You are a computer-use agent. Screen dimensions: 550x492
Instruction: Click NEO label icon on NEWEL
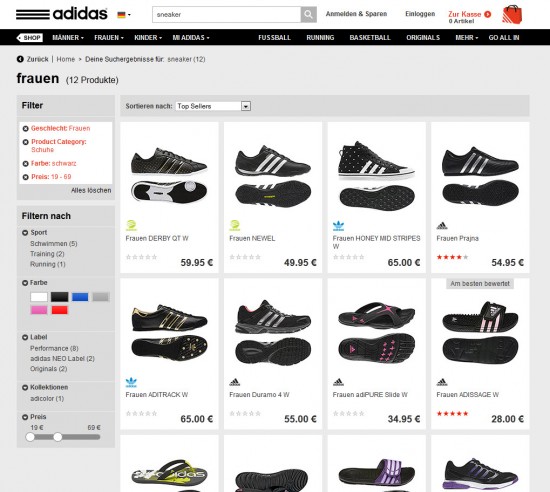pyautogui.click(x=235, y=225)
